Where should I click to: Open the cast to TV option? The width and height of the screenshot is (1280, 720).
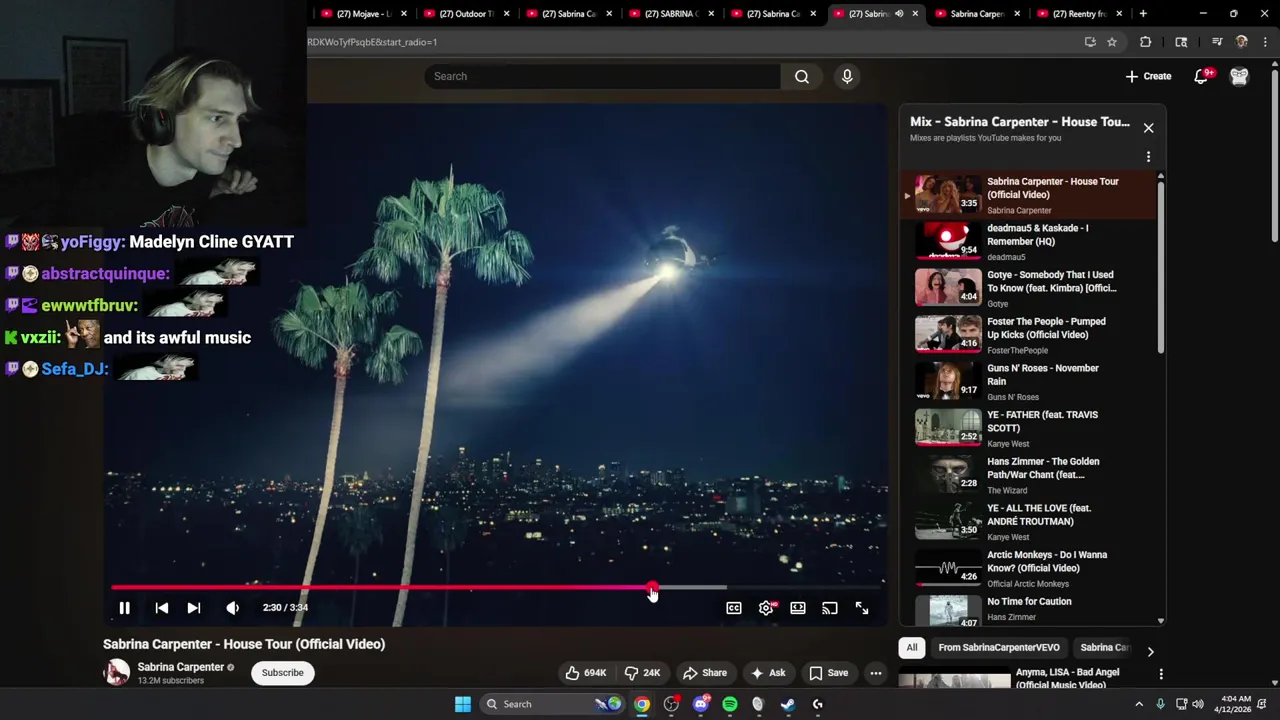click(830, 608)
